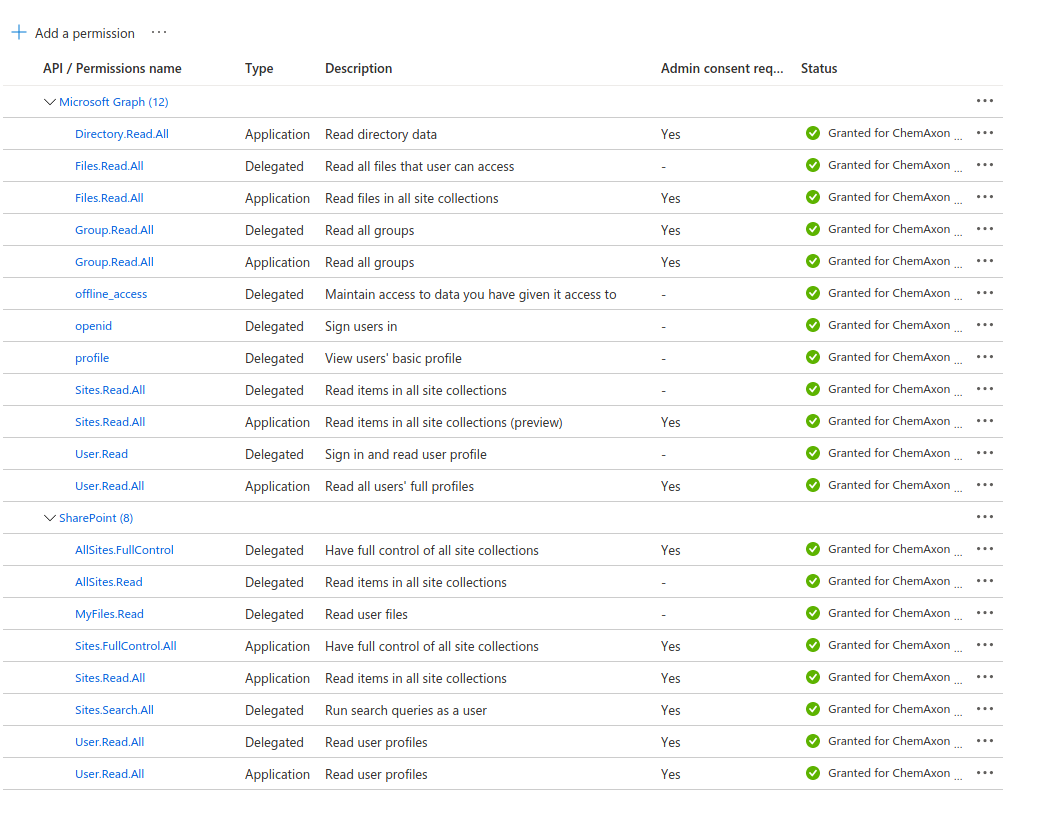The width and height of the screenshot is (1039, 816).
Task: Open more options for Directory.Read.All row
Action: (984, 133)
